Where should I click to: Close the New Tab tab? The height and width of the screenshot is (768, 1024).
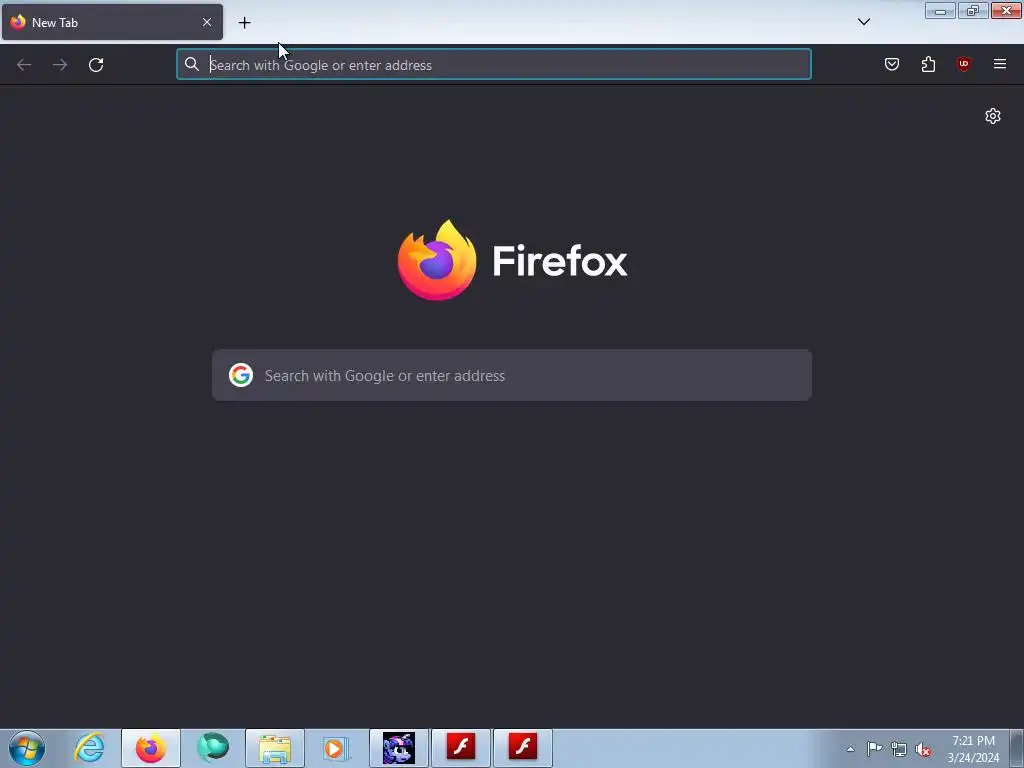click(207, 22)
